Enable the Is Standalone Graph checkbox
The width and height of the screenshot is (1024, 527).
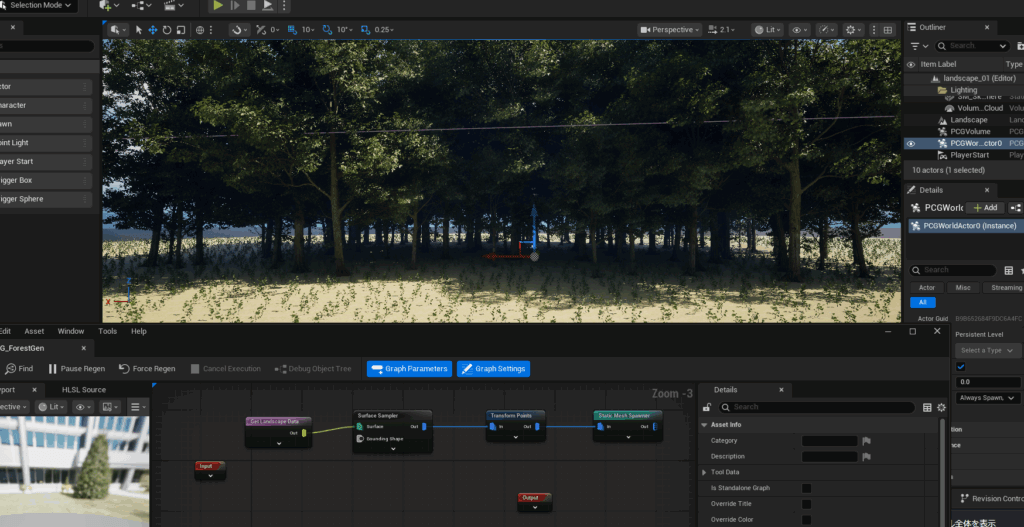(807, 488)
